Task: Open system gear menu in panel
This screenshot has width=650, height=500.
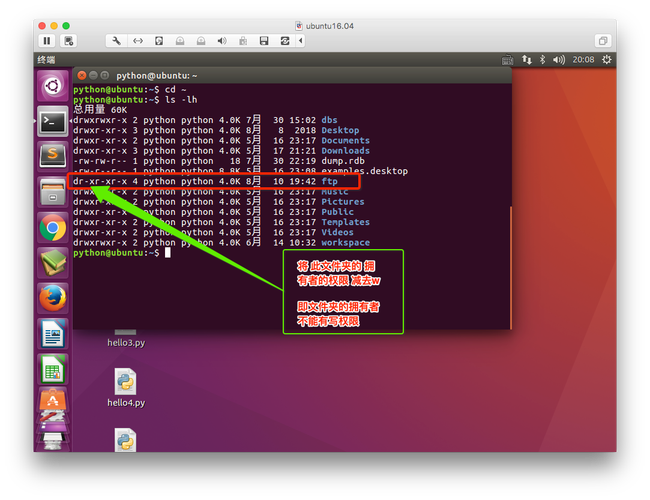Action: (607, 60)
